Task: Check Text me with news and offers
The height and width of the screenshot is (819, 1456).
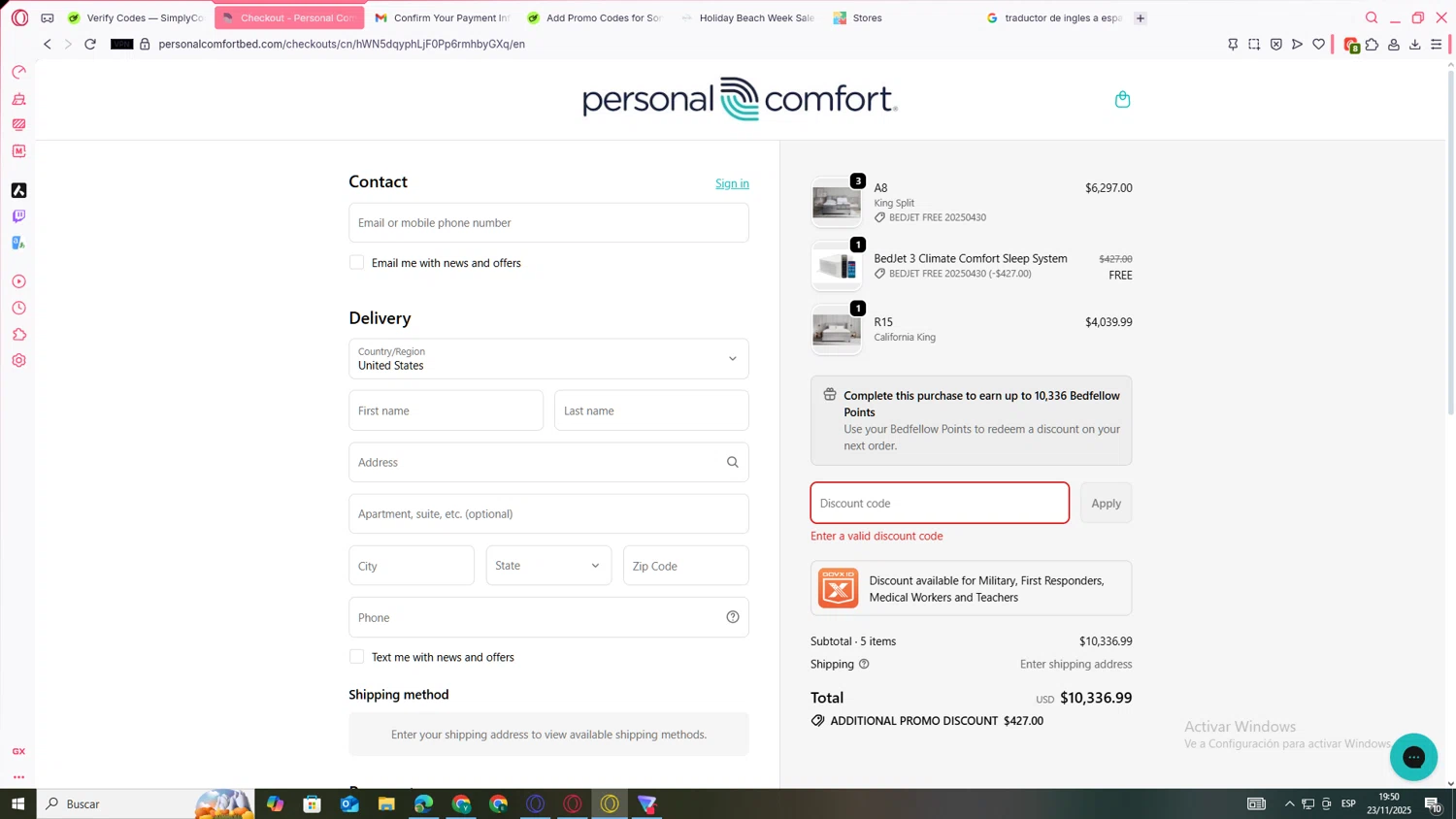Action: pos(357,657)
